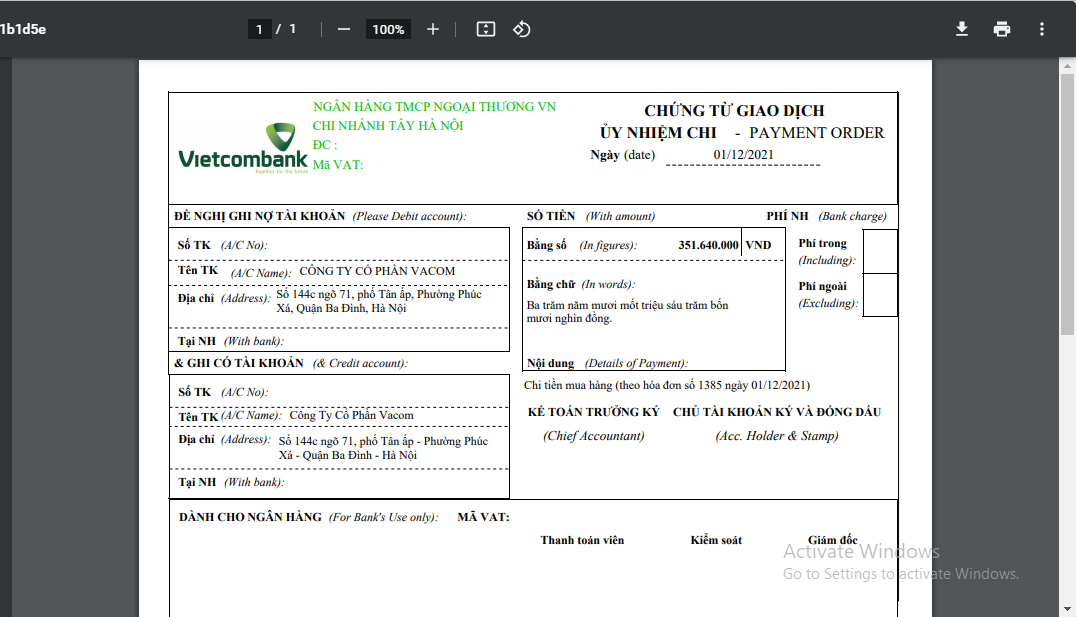The image size is (1076, 617).
Task: Click the document title 1b1d5e
Action: tap(23, 29)
